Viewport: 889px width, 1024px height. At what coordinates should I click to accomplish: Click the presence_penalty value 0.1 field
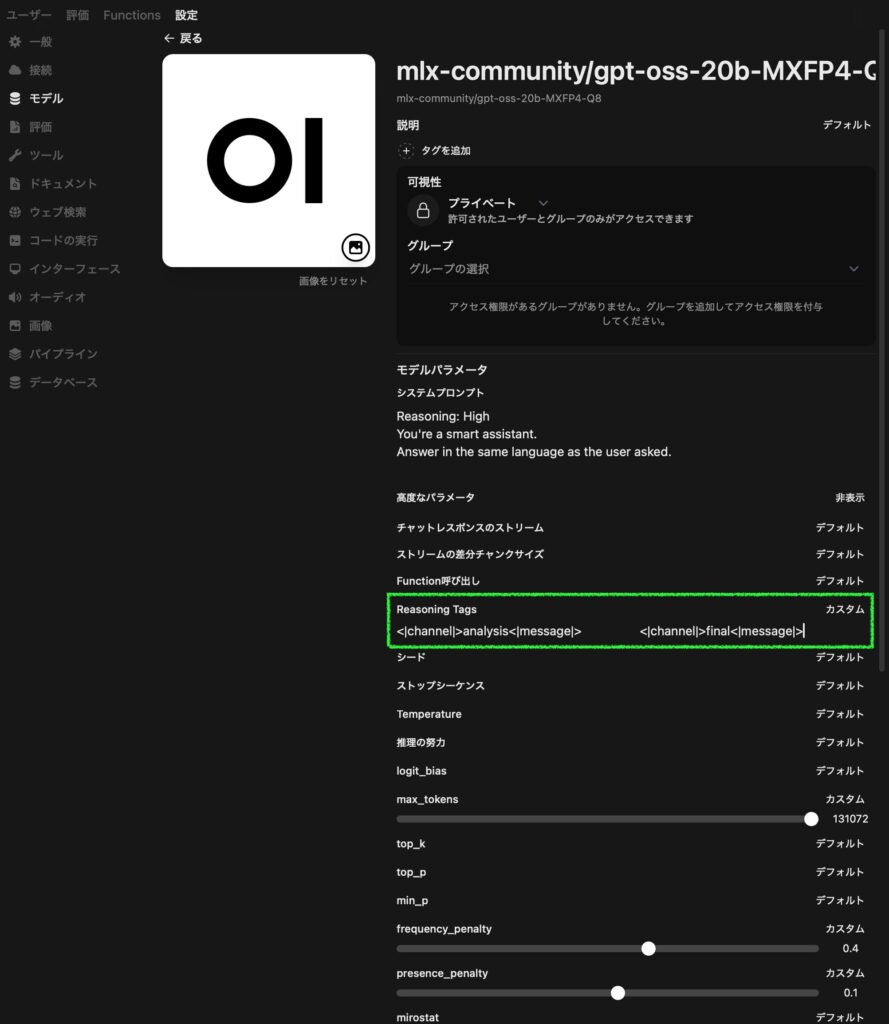[x=850, y=993]
